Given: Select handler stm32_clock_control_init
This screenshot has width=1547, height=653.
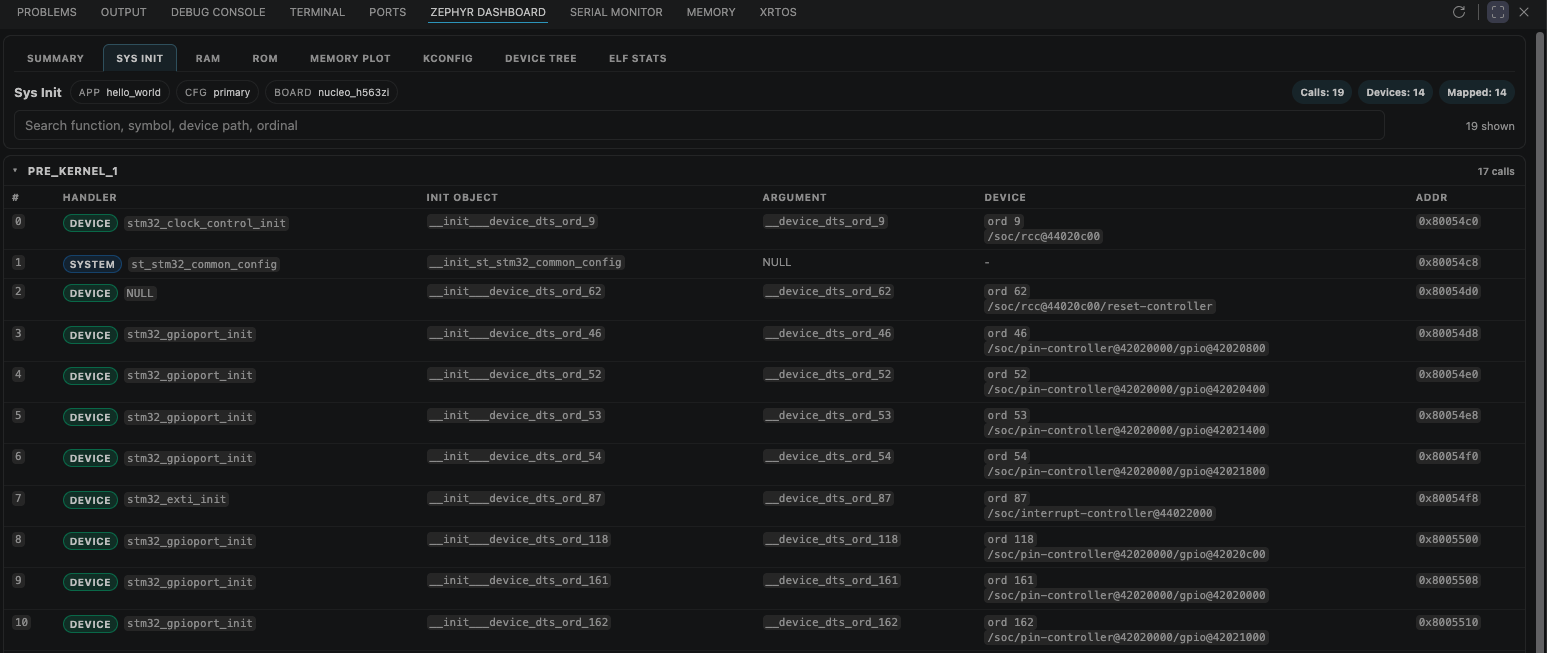Looking at the screenshot, I should click(x=207, y=223).
